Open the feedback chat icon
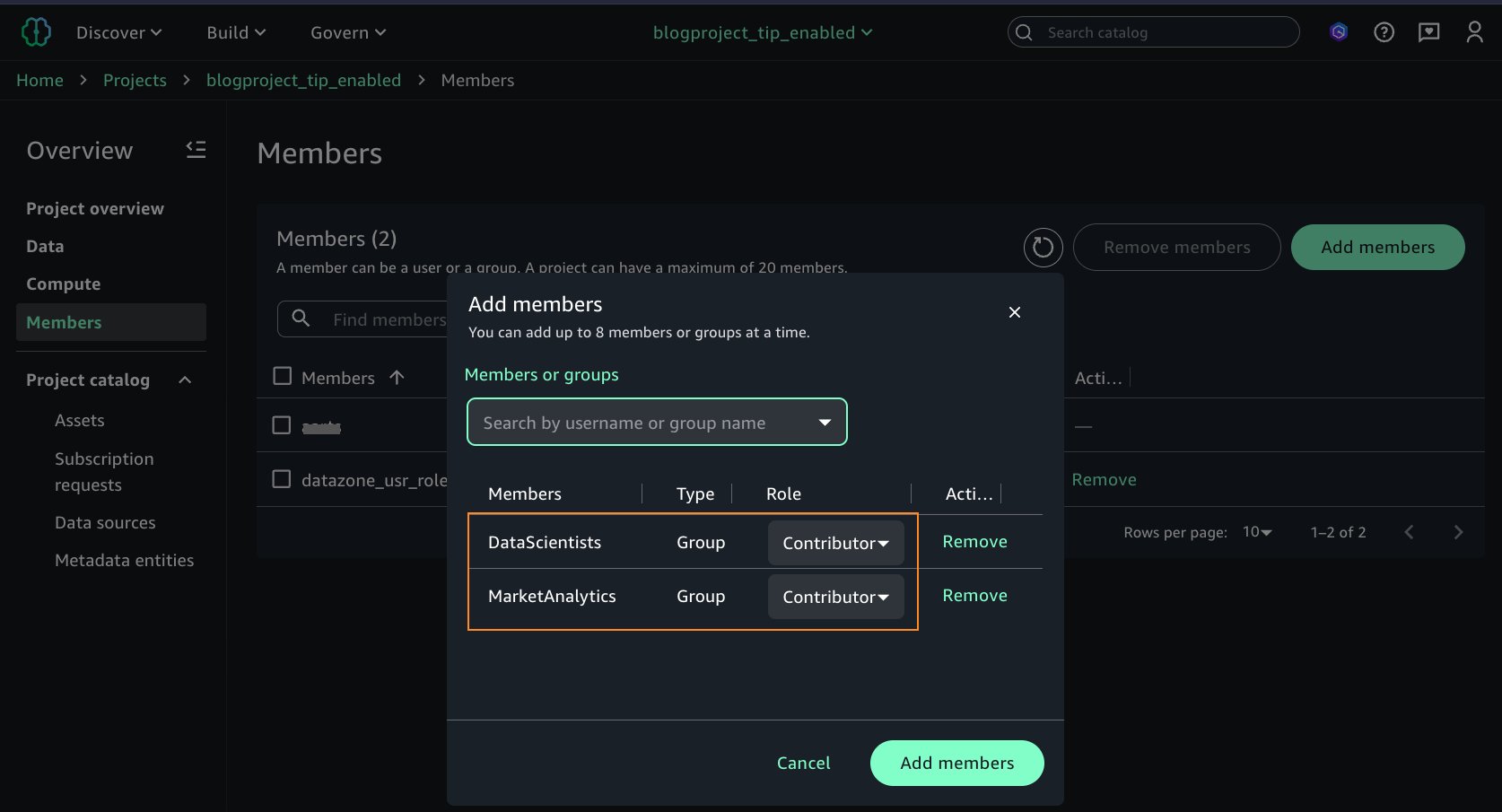Viewport: 1502px width, 812px height. click(x=1428, y=32)
